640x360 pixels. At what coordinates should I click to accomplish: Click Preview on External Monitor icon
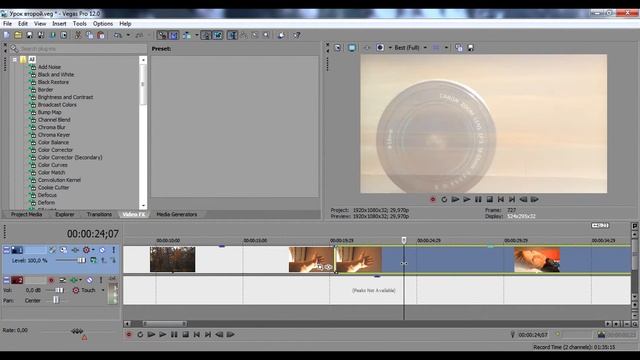tap(351, 48)
